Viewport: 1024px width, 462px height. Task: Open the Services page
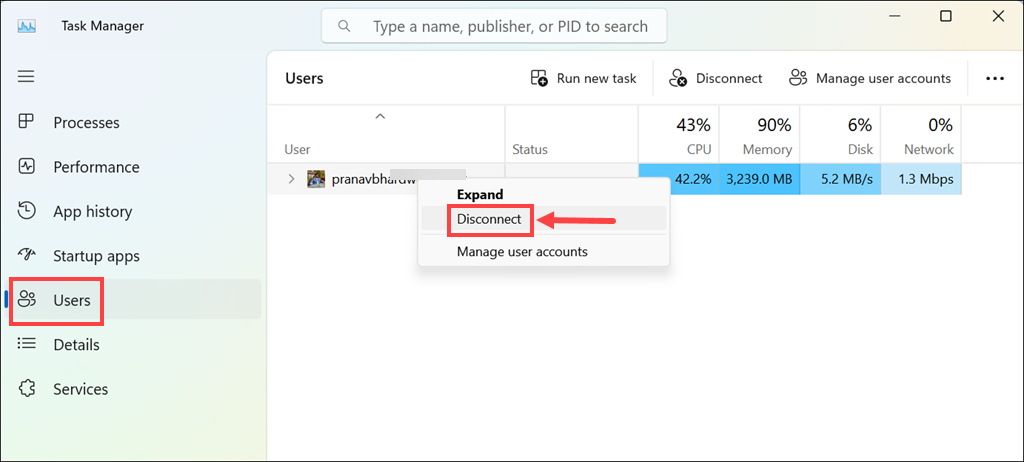click(80, 389)
